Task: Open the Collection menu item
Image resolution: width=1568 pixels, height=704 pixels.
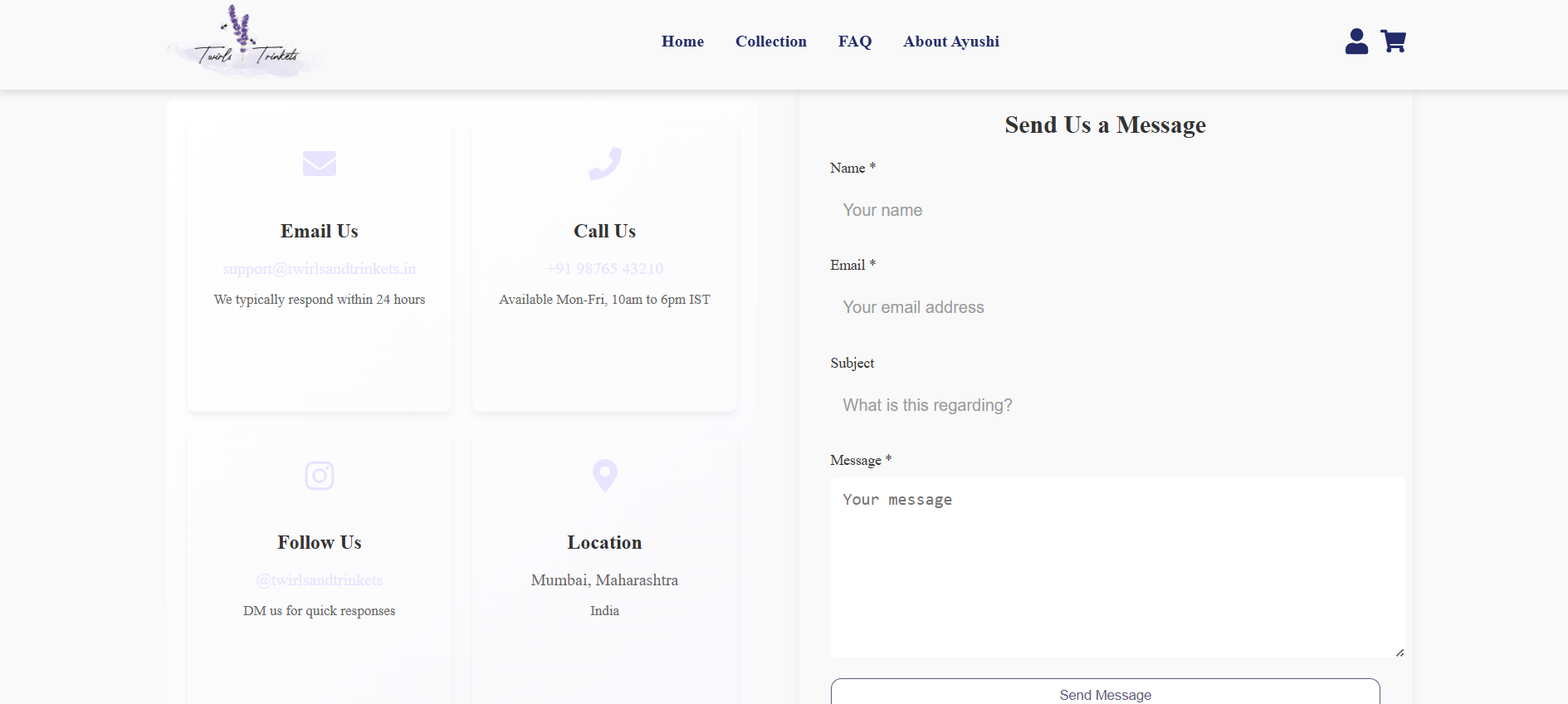Action: click(770, 42)
